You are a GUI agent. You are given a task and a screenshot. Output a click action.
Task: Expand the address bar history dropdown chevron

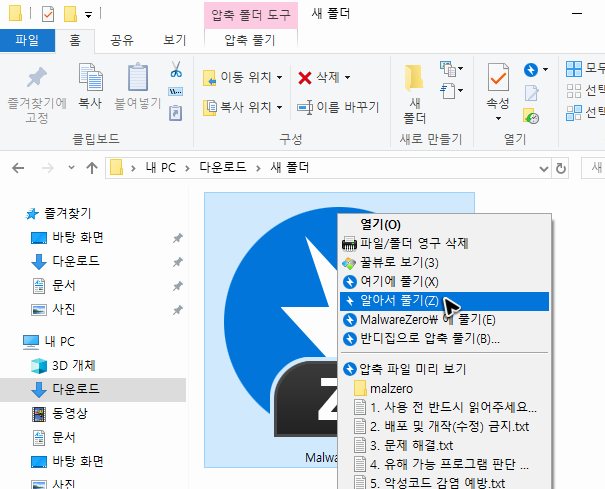pyautogui.click(x=544, y=169)
